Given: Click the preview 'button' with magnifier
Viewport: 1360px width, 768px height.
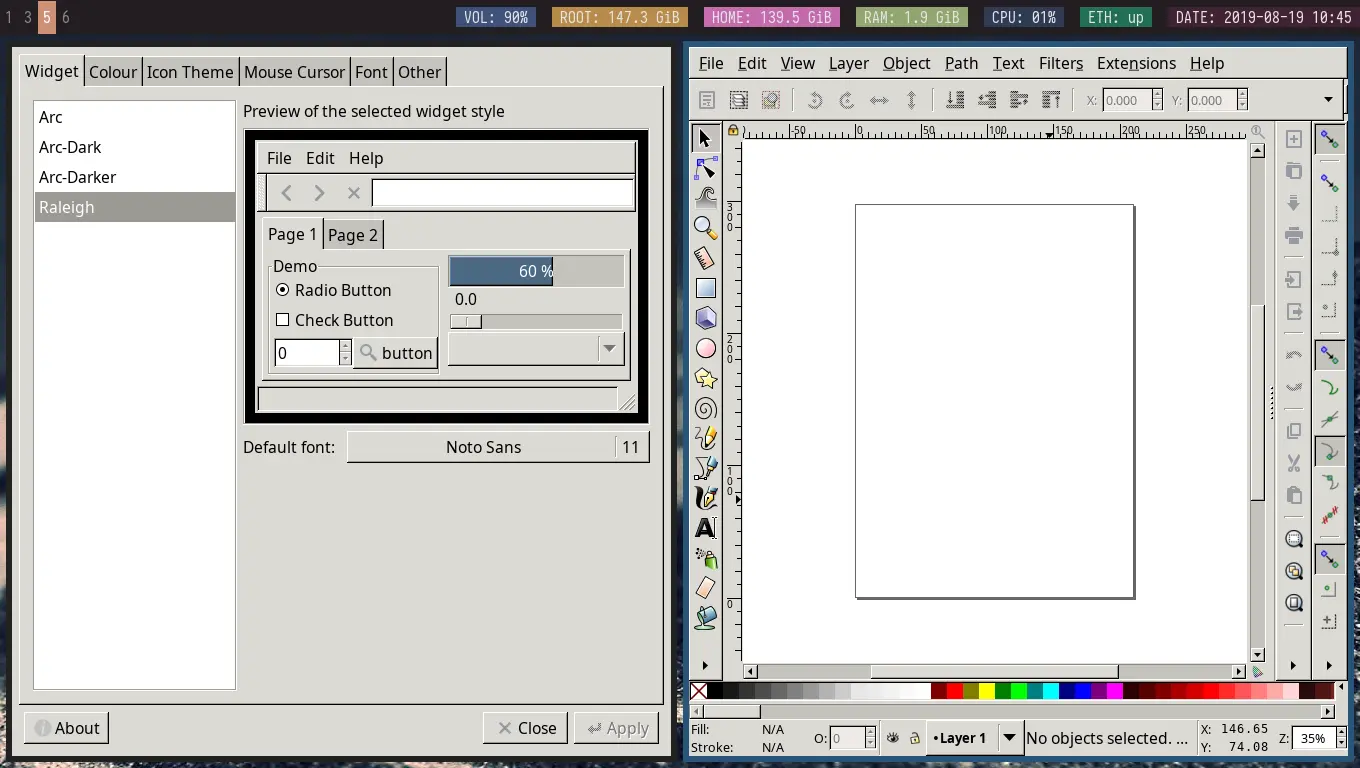Looking at the screenshot, I should (x=395, y=353).
